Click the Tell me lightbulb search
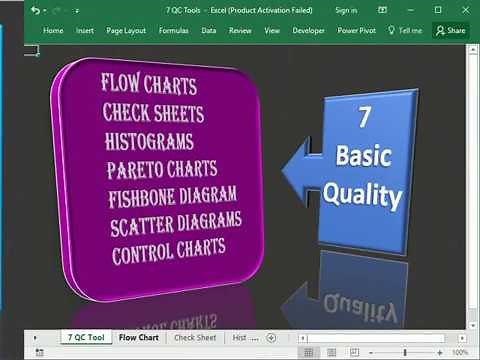The image size is (480, 360). click(405, 31)
